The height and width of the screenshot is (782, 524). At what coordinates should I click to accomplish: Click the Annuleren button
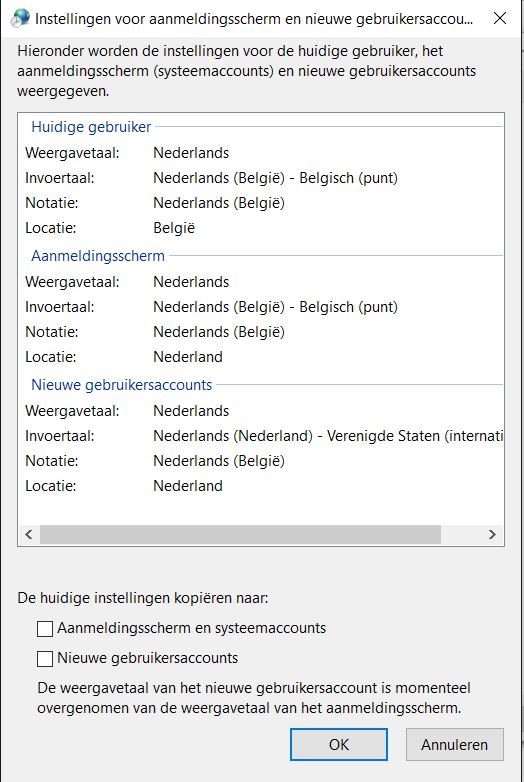click(x=455, y=745)
